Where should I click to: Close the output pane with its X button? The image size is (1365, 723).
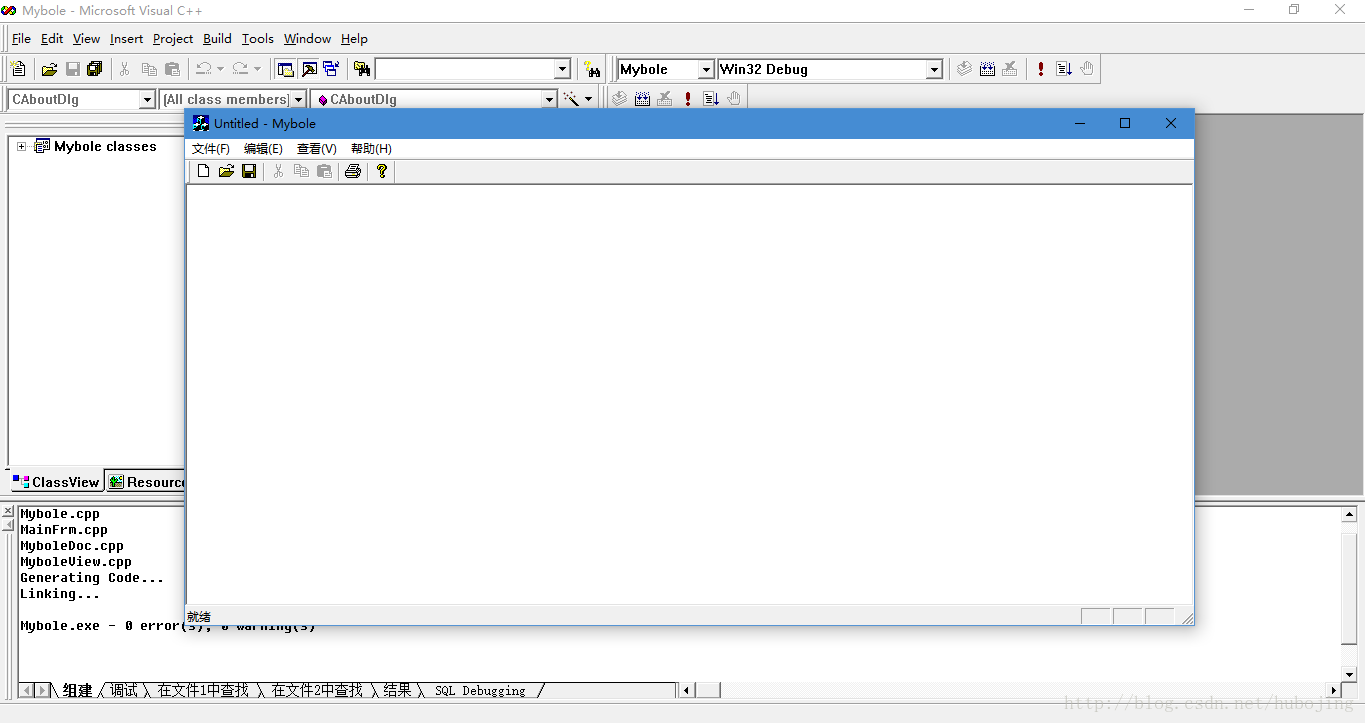[9, 511]
